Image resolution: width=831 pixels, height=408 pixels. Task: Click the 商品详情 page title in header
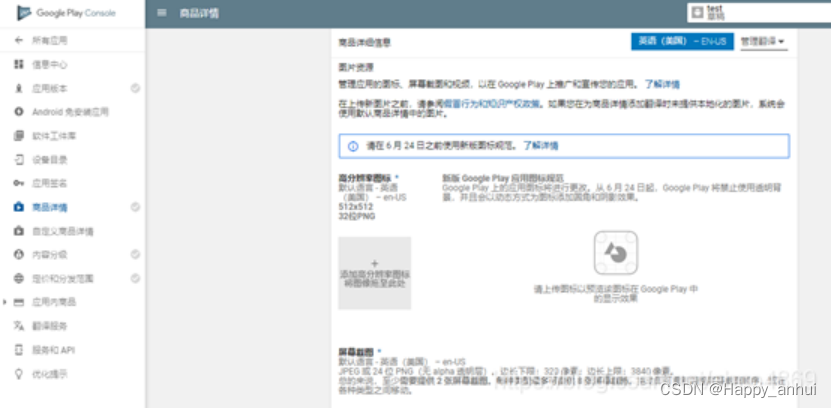[199, 14]
